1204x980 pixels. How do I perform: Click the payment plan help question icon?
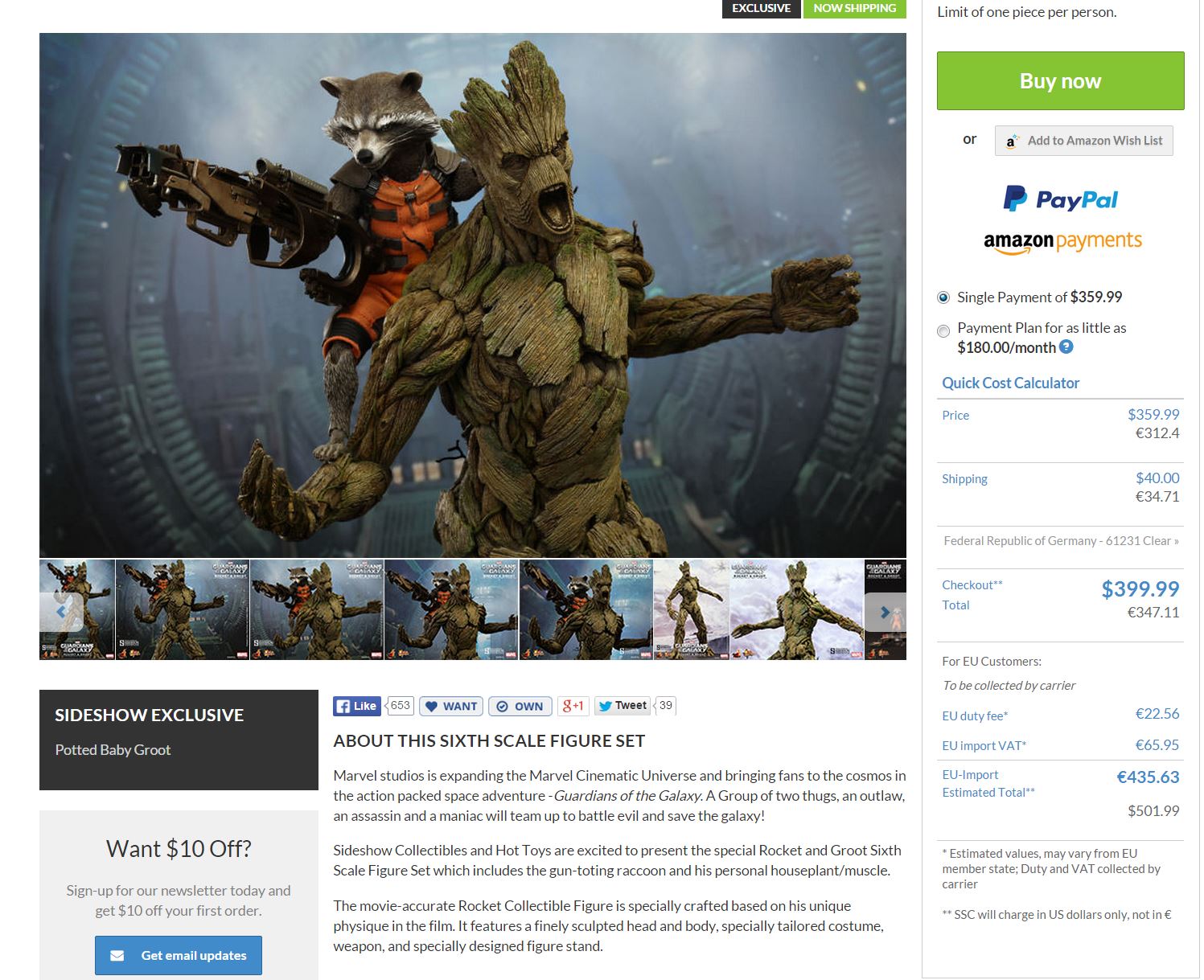(x=1066, y=347)
